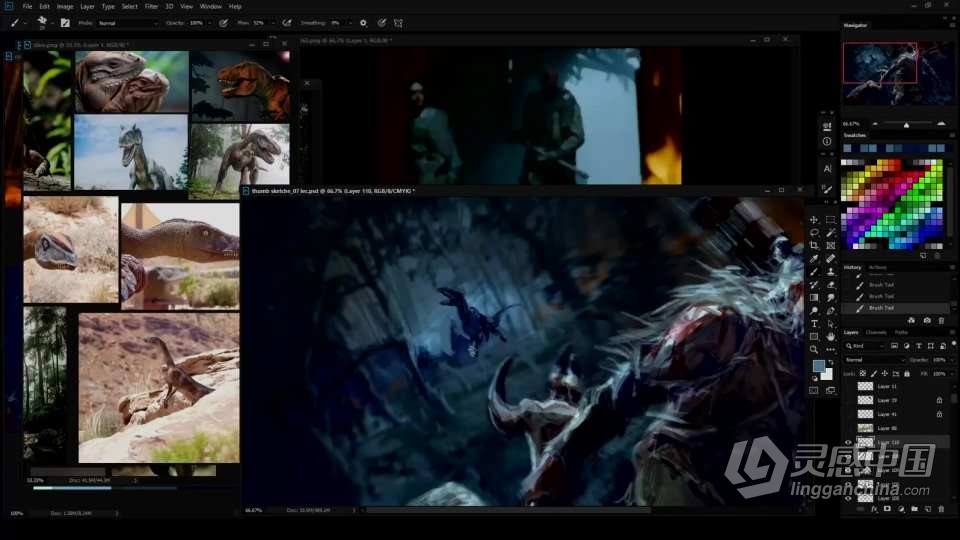Open the Edit Toolbar ellipsis

click(x=830, y=350)
